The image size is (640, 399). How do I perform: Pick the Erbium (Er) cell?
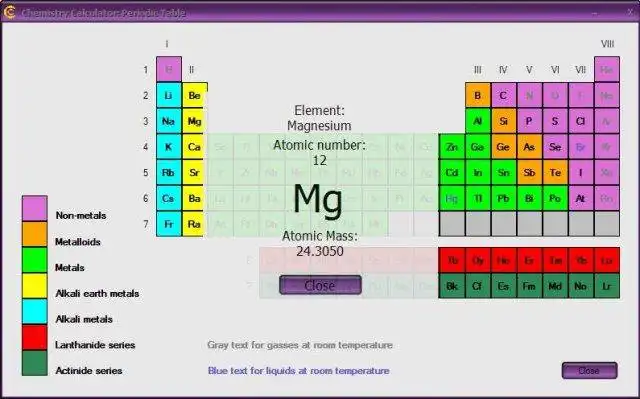click(x=529, y=260)
